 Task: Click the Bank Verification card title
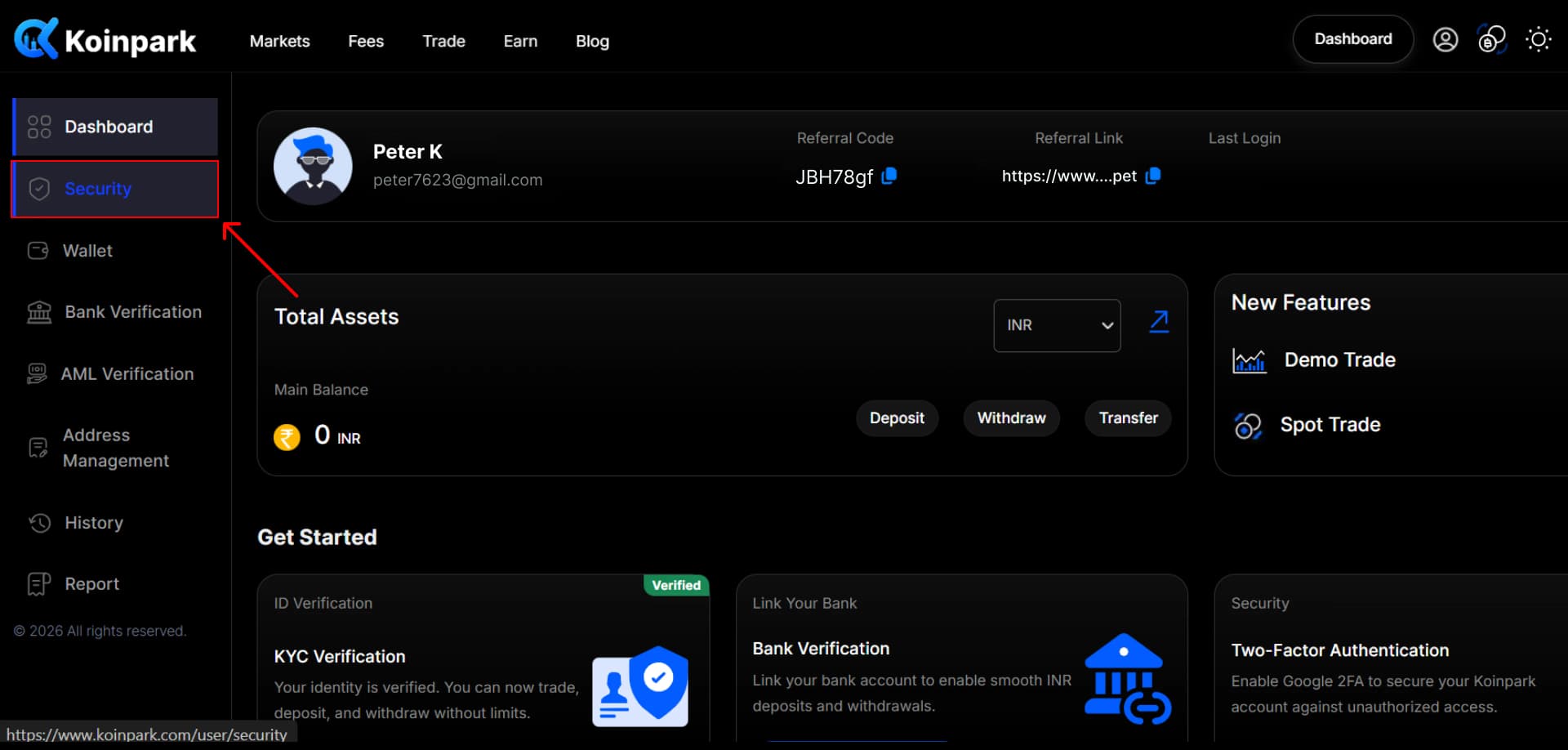point(821,649)
